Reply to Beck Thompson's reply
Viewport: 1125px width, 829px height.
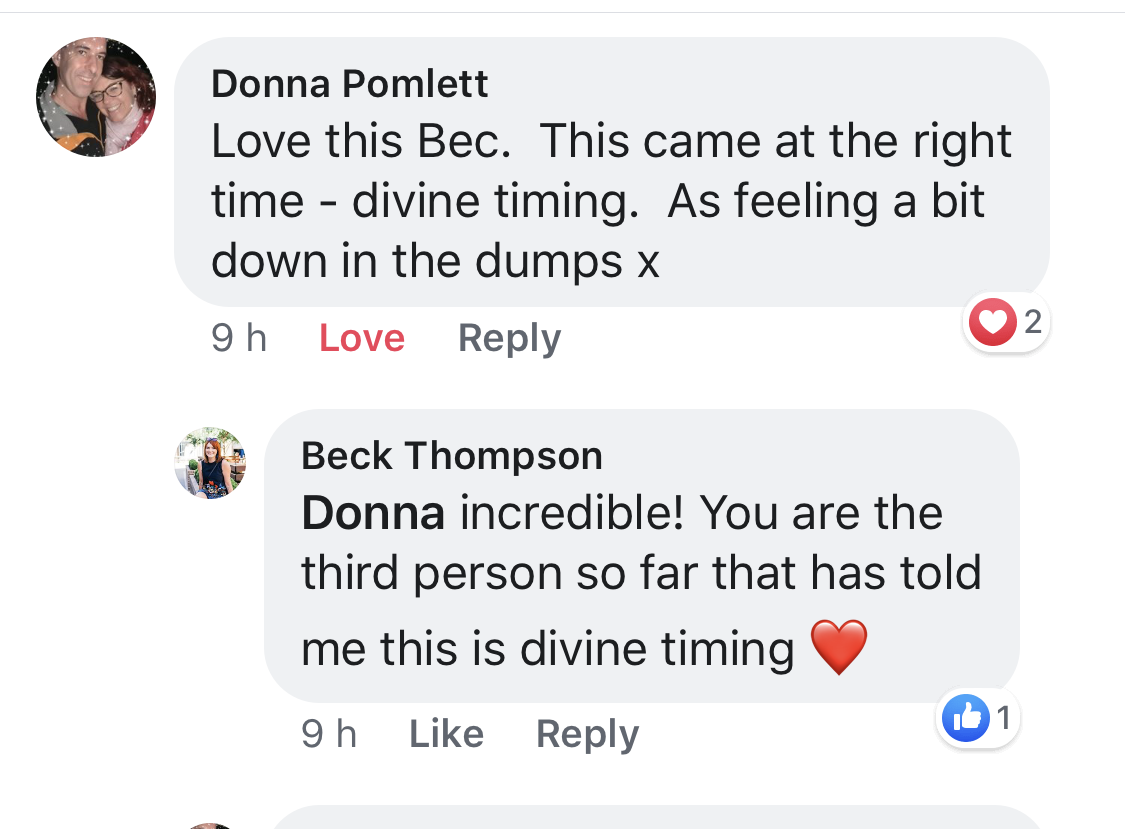coord(587,734)
